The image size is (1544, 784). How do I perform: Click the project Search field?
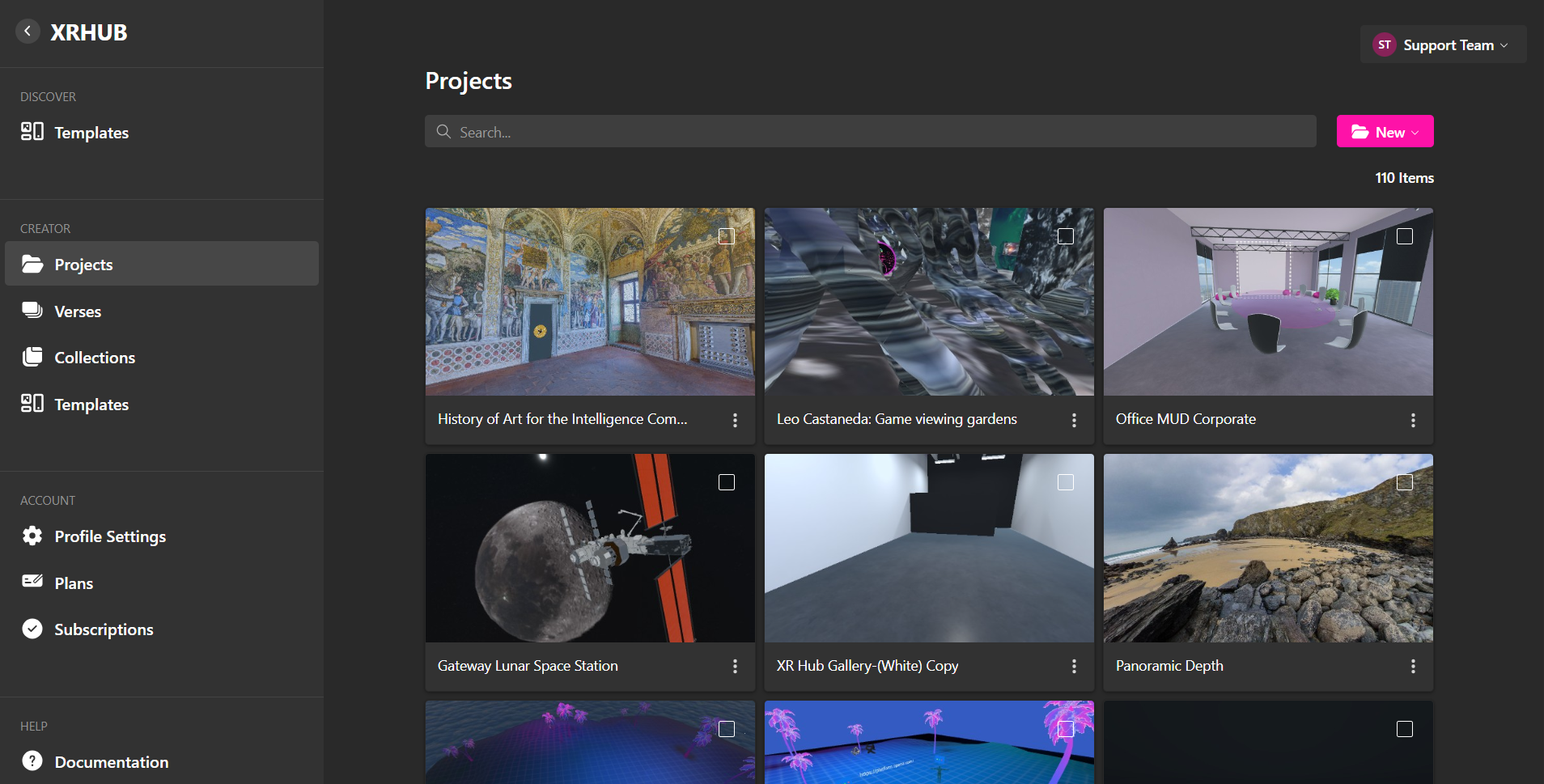870,132
